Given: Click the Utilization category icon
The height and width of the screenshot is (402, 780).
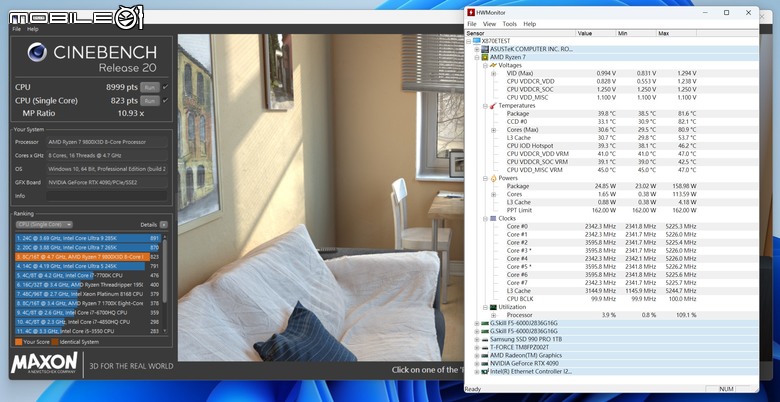Looking at the screenshot, I should [x=493, y=307].
